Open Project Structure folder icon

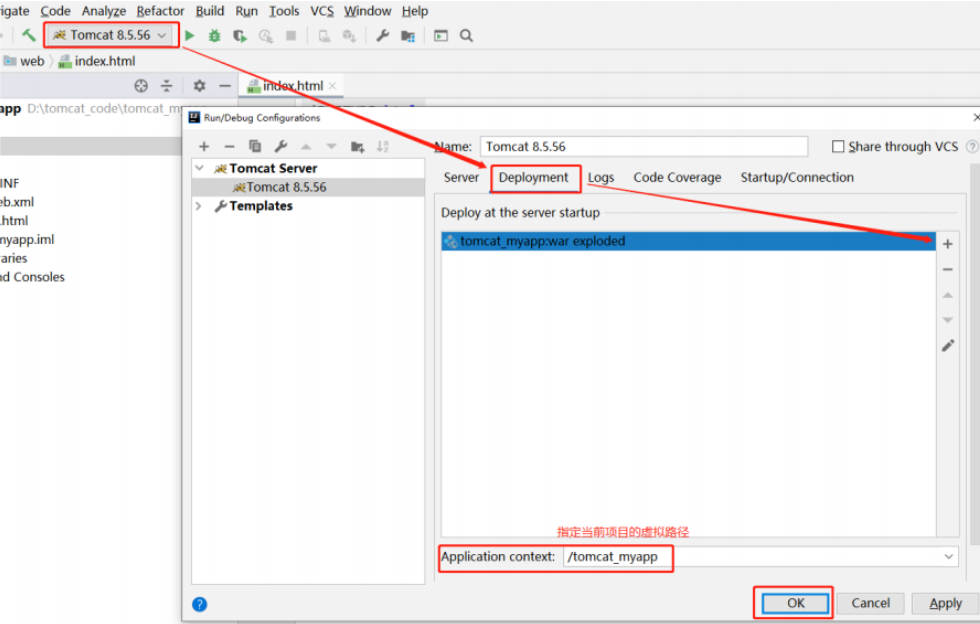tap(408, 36)
